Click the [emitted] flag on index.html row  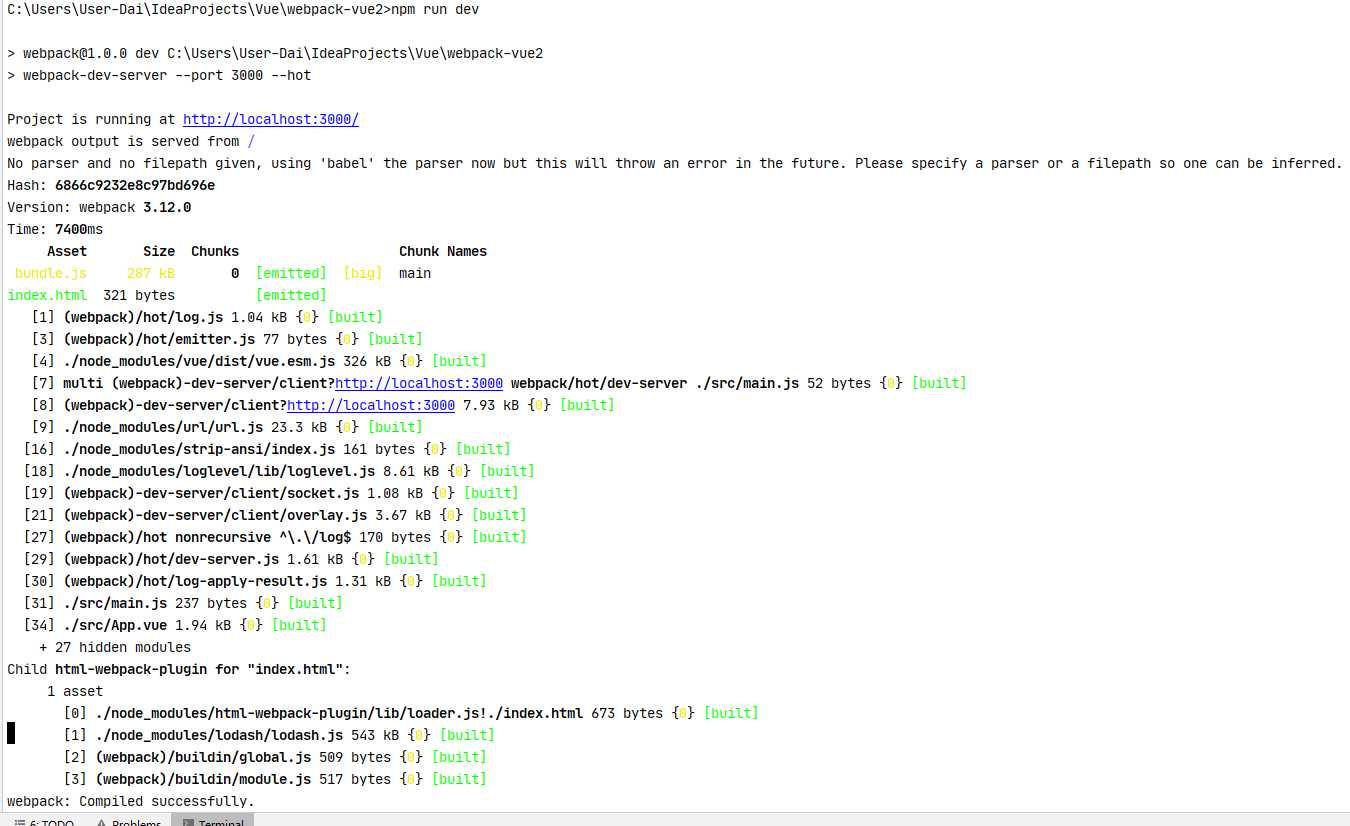click(x=291, y=295)
